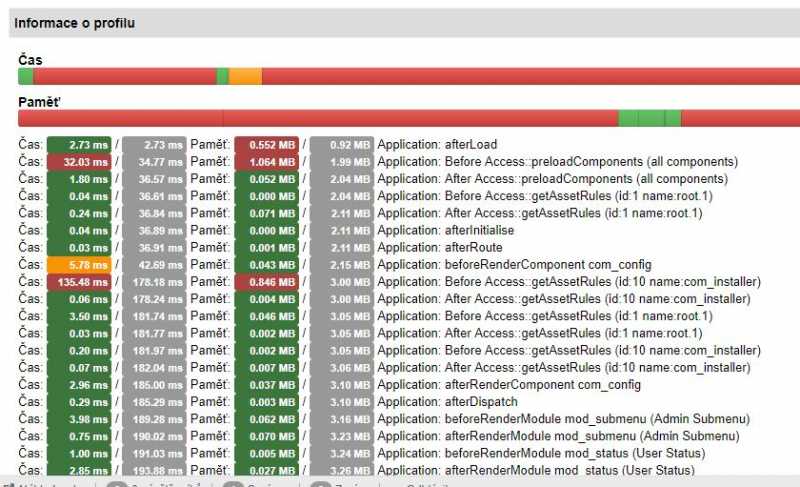Click the red 0.552 MB memory badge
The width and height of the screenshot is (800, 487).
[267, 145]
